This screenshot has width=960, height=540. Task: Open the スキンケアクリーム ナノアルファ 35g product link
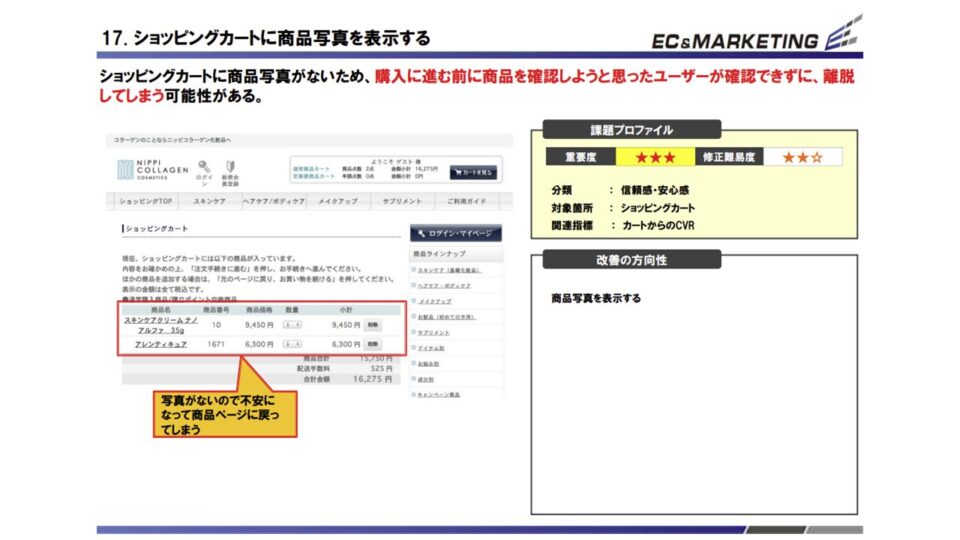click(160, 325)
